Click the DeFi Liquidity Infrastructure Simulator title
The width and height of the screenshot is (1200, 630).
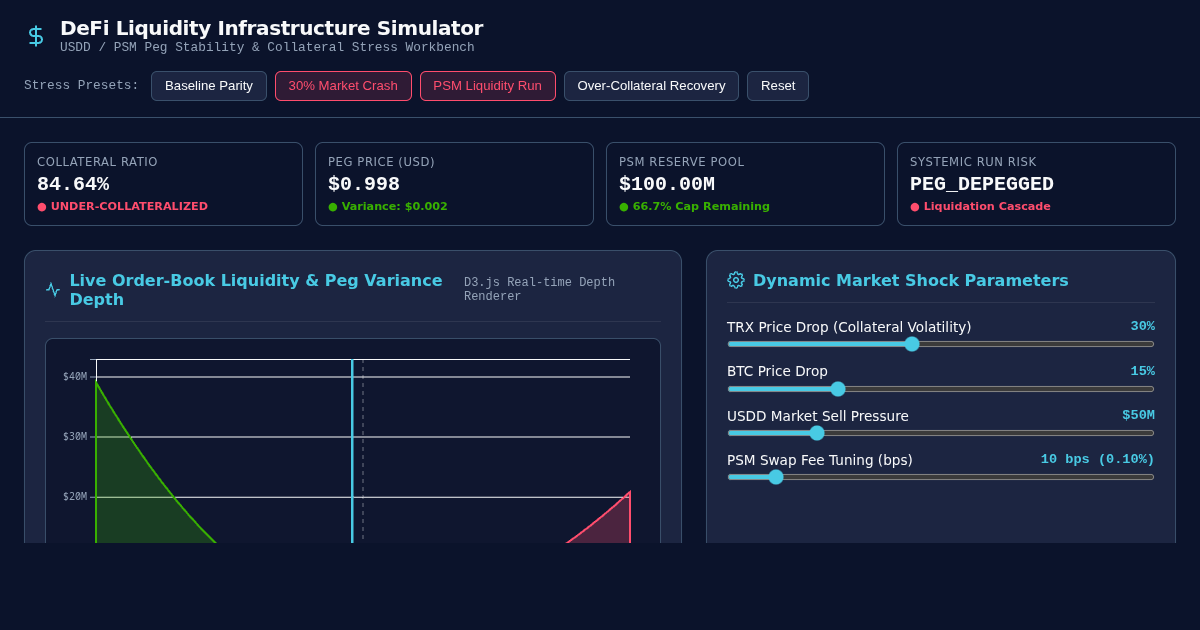[271, 28]
